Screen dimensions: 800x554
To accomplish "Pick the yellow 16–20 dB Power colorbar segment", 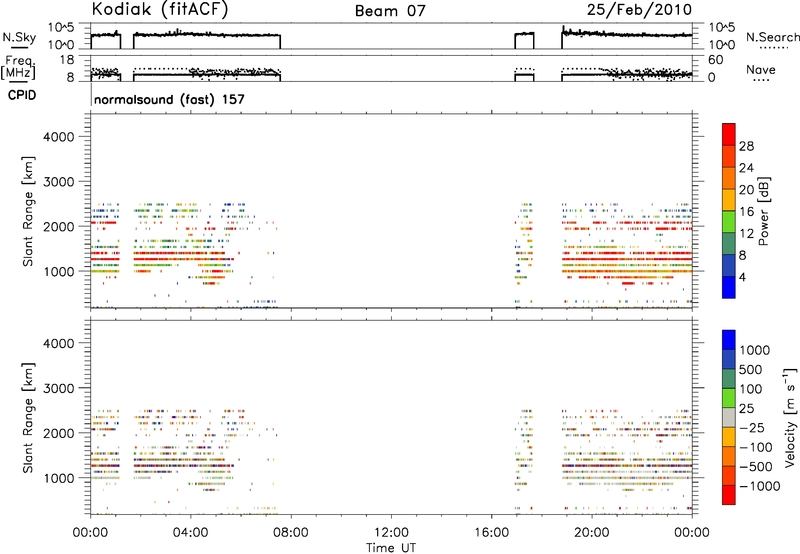I will coord(729,200).
